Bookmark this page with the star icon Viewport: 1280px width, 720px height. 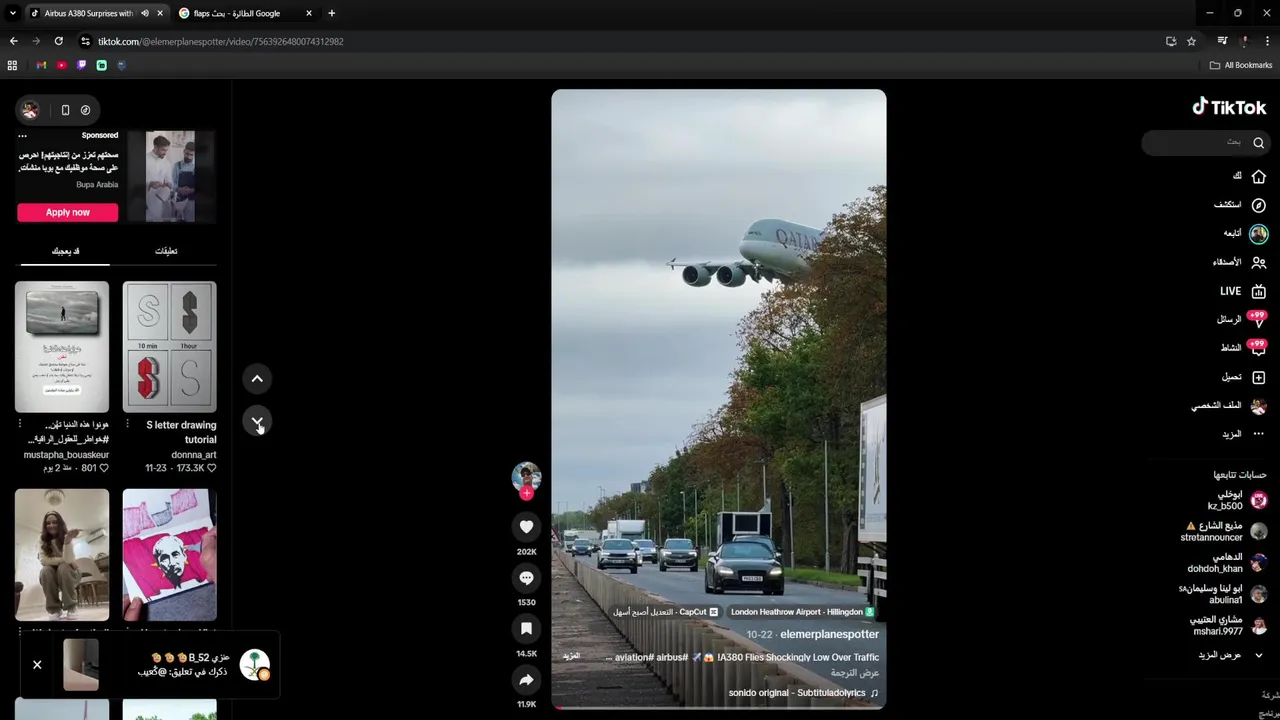tap(1191, 41)
